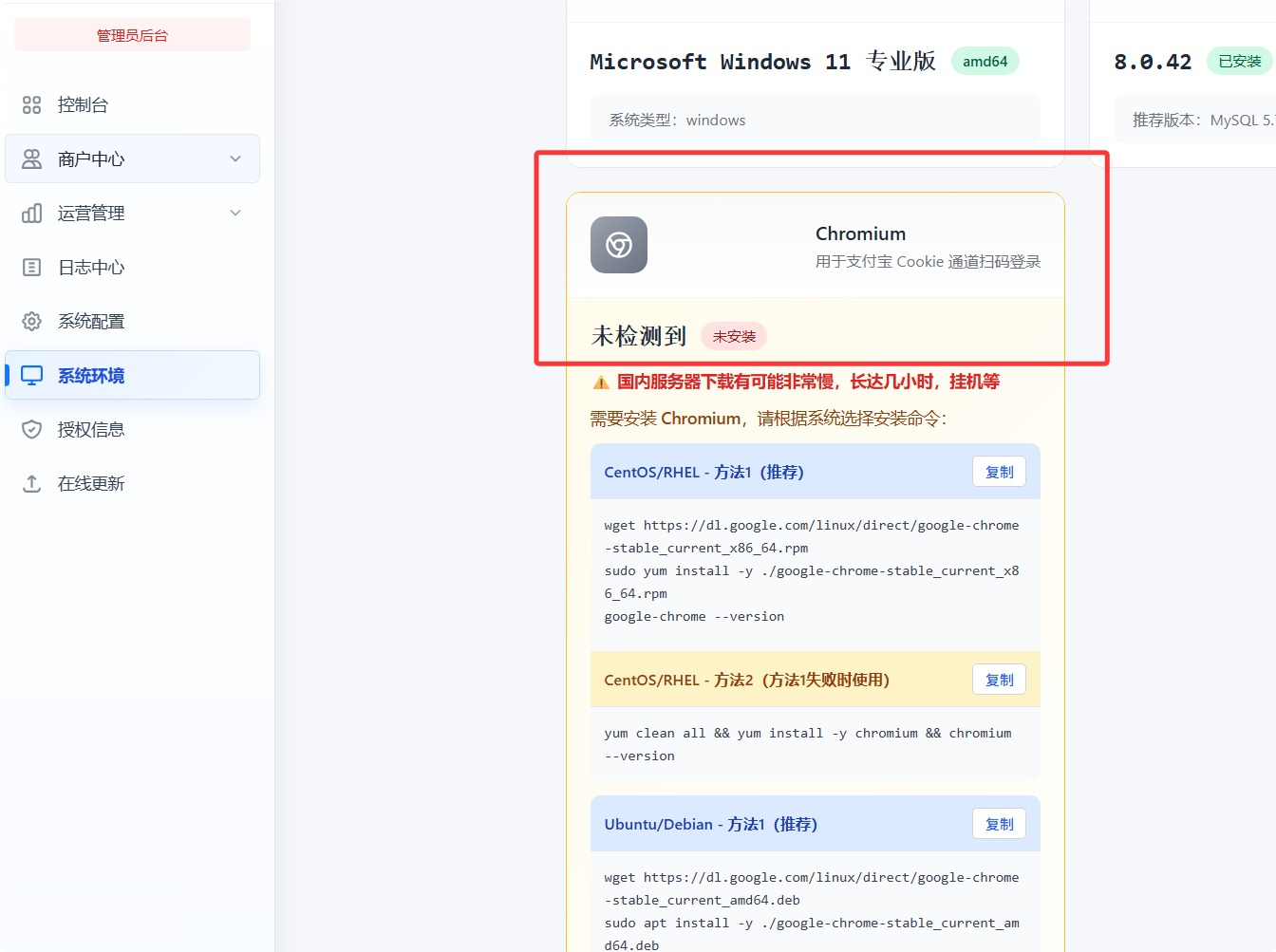Image resolution: width=1276 pixels, height=952 pixels.
Task: Copy the CentOS/RHEL 方法1 install command
Action: point(999,471)
